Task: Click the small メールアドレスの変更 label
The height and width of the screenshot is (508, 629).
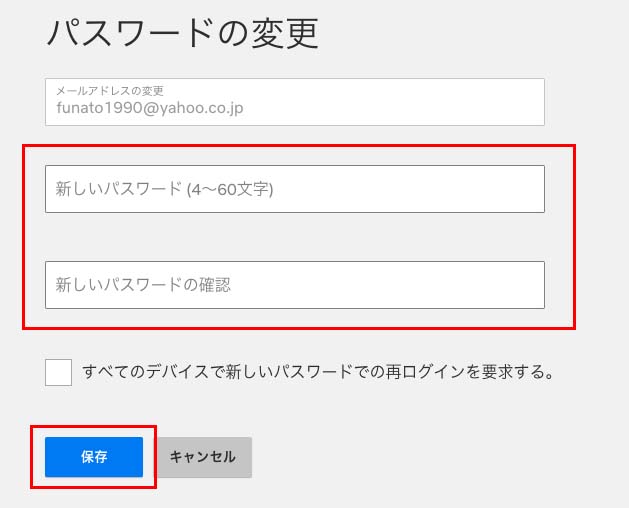Action: (x=110, y=90)
